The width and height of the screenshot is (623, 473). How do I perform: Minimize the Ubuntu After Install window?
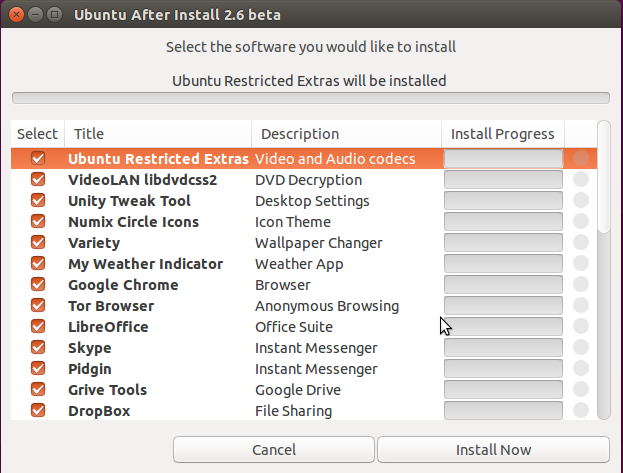point(35,15)
